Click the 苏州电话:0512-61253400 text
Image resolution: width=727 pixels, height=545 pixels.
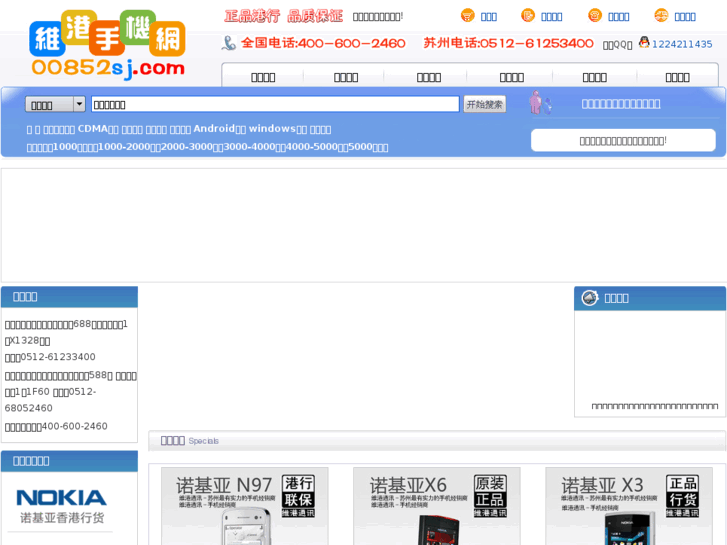[508, 43]
